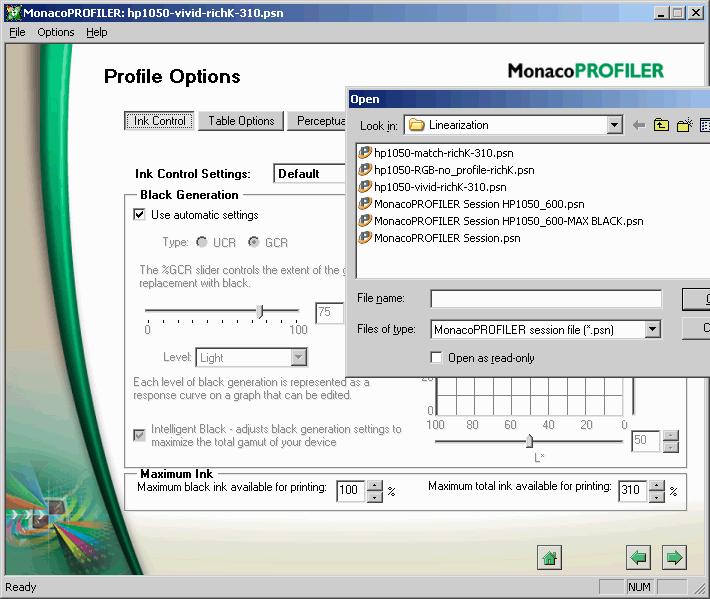Select MonacoPROFILER Session HP1050_600-MAX BLACK.psn
The image size is (710, 599).
(509, 221)
